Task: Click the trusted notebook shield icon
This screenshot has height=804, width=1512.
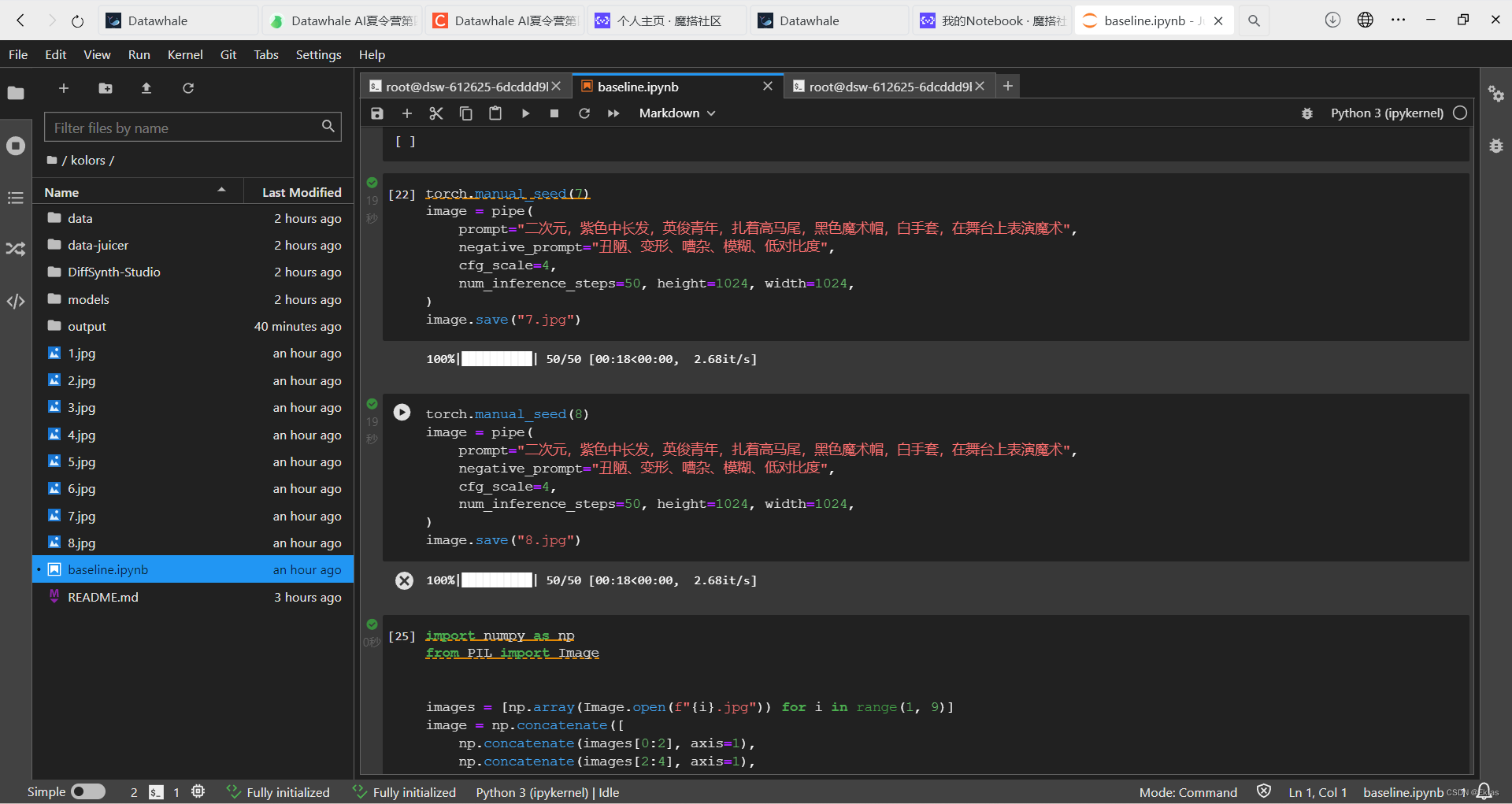Action: pos(1264,791)
